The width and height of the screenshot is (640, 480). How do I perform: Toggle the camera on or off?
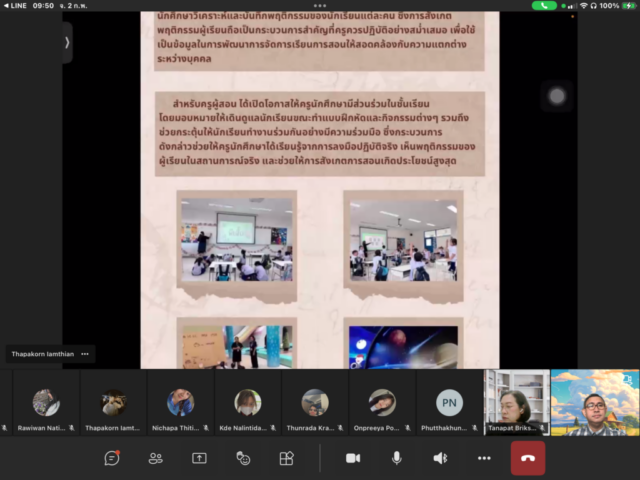[352, 458]
